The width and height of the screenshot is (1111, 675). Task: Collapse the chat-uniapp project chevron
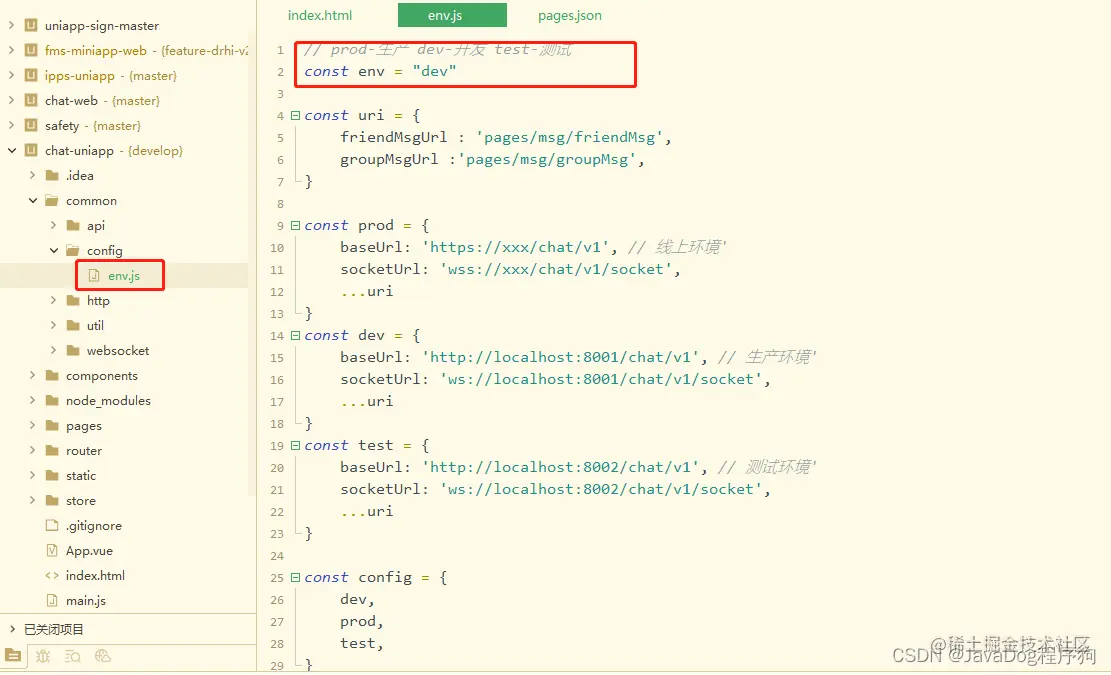coord(11,150)
